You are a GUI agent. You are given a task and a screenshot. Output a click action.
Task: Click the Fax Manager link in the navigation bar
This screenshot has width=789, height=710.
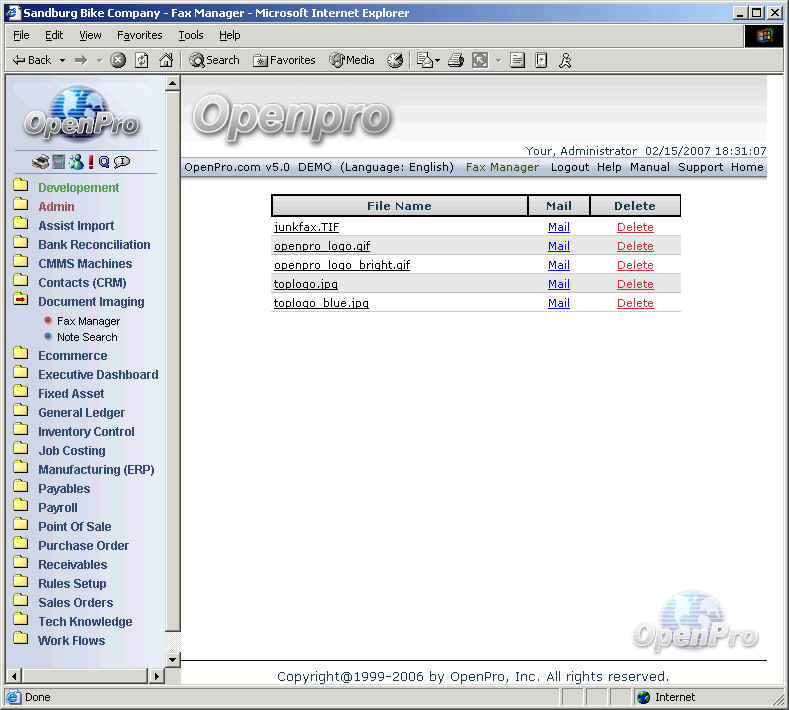coord(502,167)
